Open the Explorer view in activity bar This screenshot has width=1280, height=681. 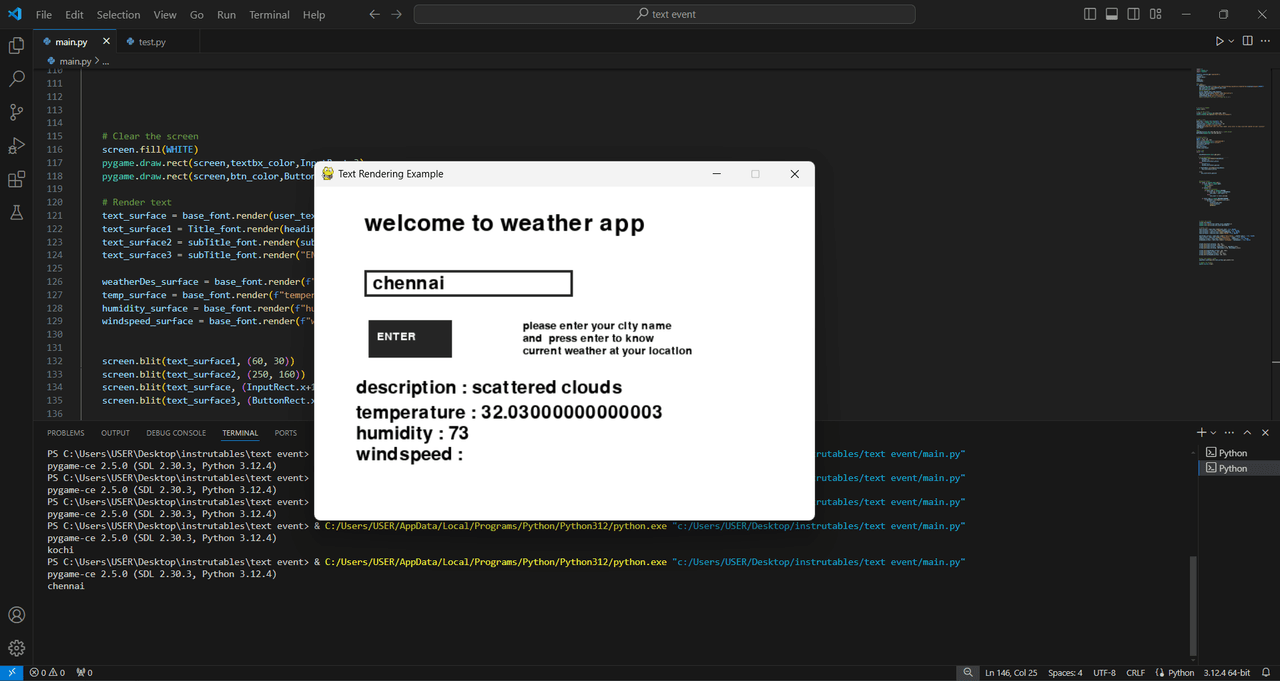coord(16,45)
